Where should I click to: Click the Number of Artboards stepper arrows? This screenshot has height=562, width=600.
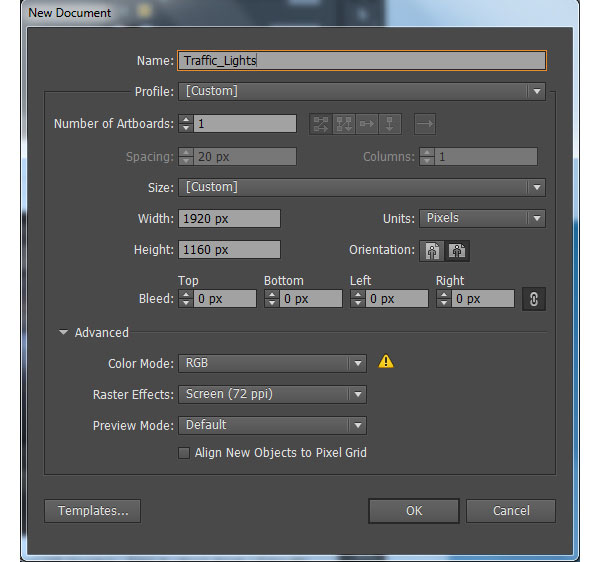186,124
